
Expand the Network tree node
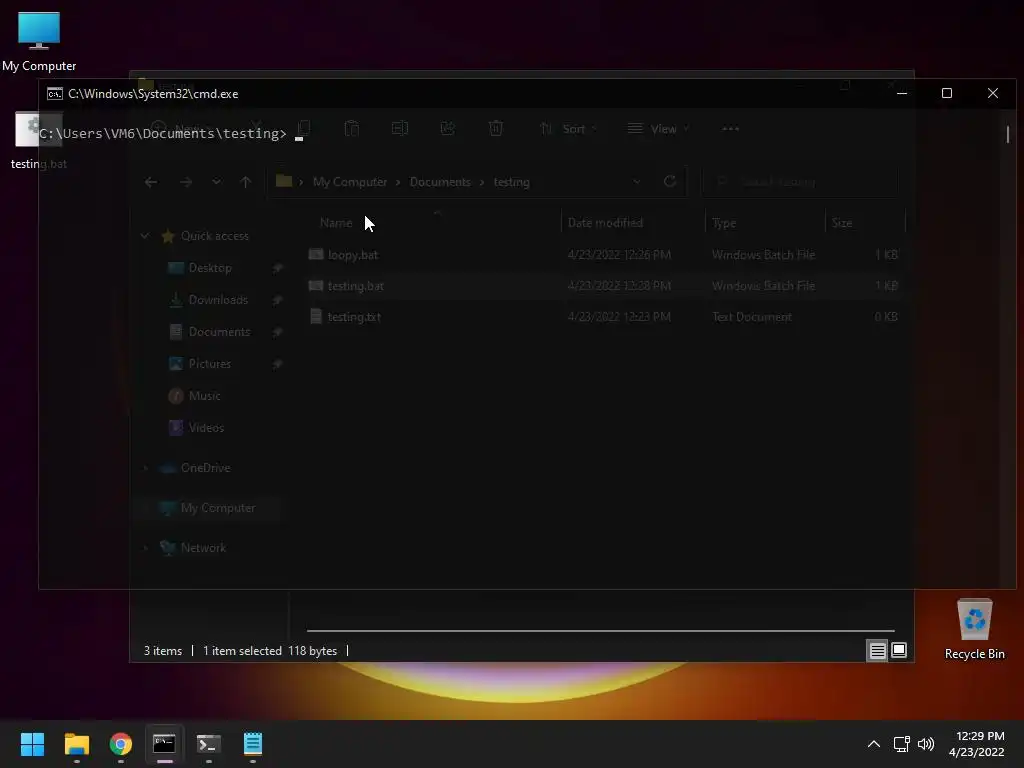point(145,547)
